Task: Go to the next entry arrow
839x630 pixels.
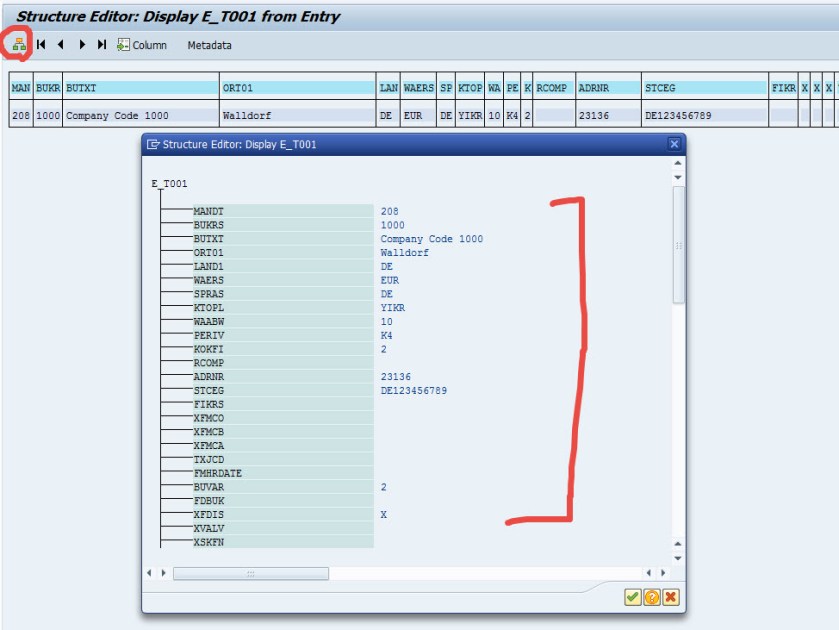Action: 82,44
